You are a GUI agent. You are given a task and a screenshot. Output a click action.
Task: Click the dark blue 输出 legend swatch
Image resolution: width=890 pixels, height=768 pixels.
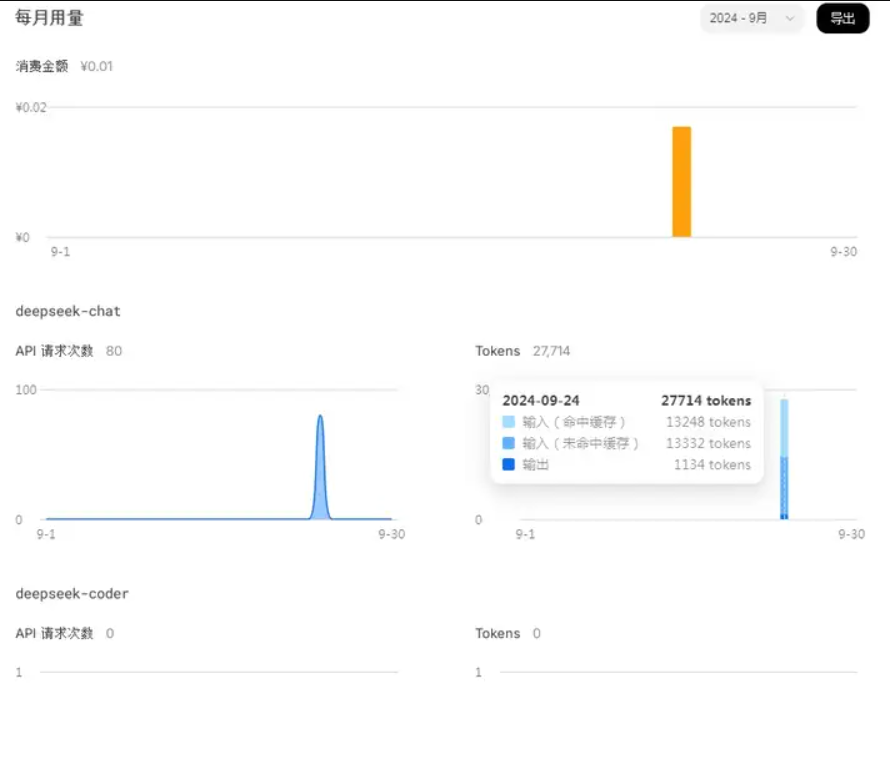[509, 464]
